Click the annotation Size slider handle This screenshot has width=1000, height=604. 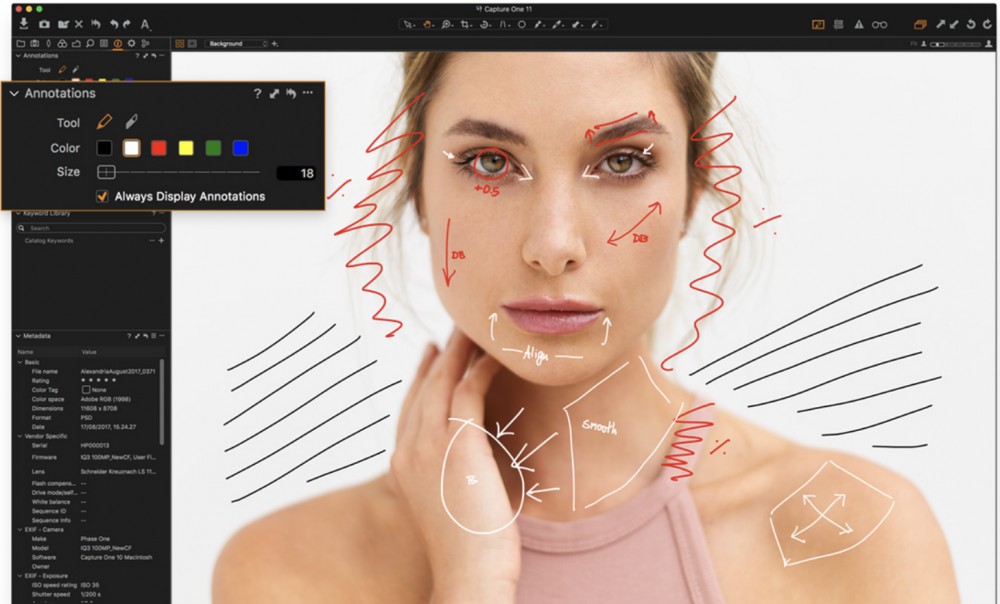106,172
